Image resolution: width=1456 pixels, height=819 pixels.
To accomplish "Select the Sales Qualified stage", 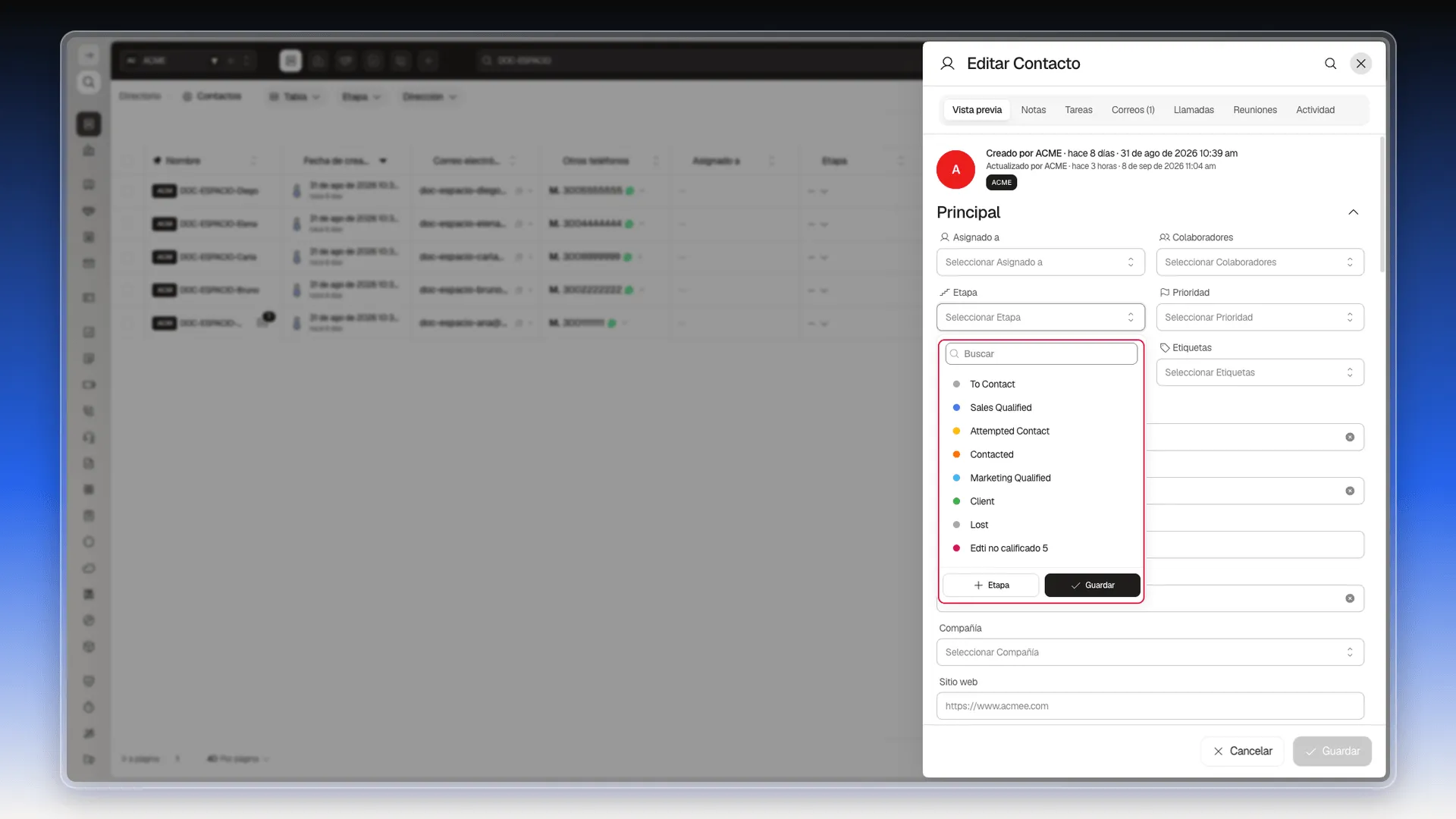I will pyautogui.click(x=1041, y=408).
